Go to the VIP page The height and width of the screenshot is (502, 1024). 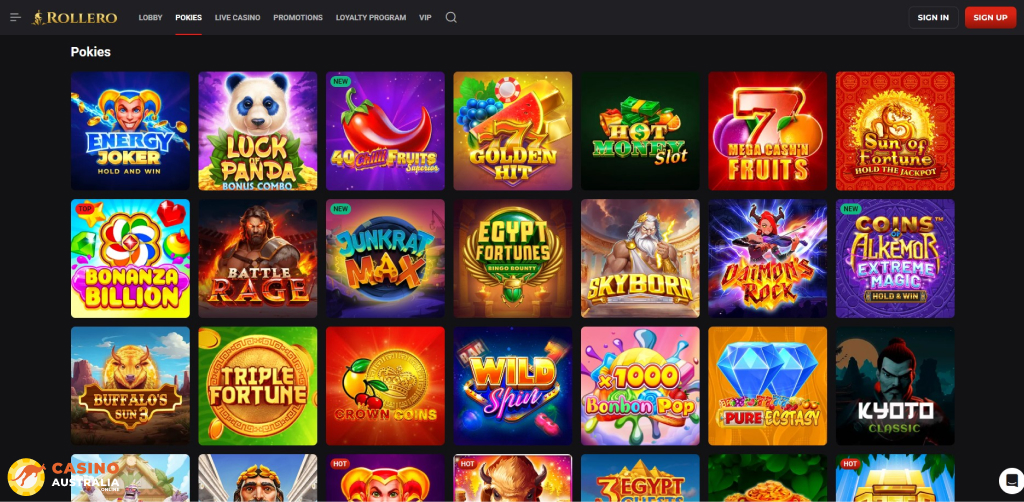point(425,18)
